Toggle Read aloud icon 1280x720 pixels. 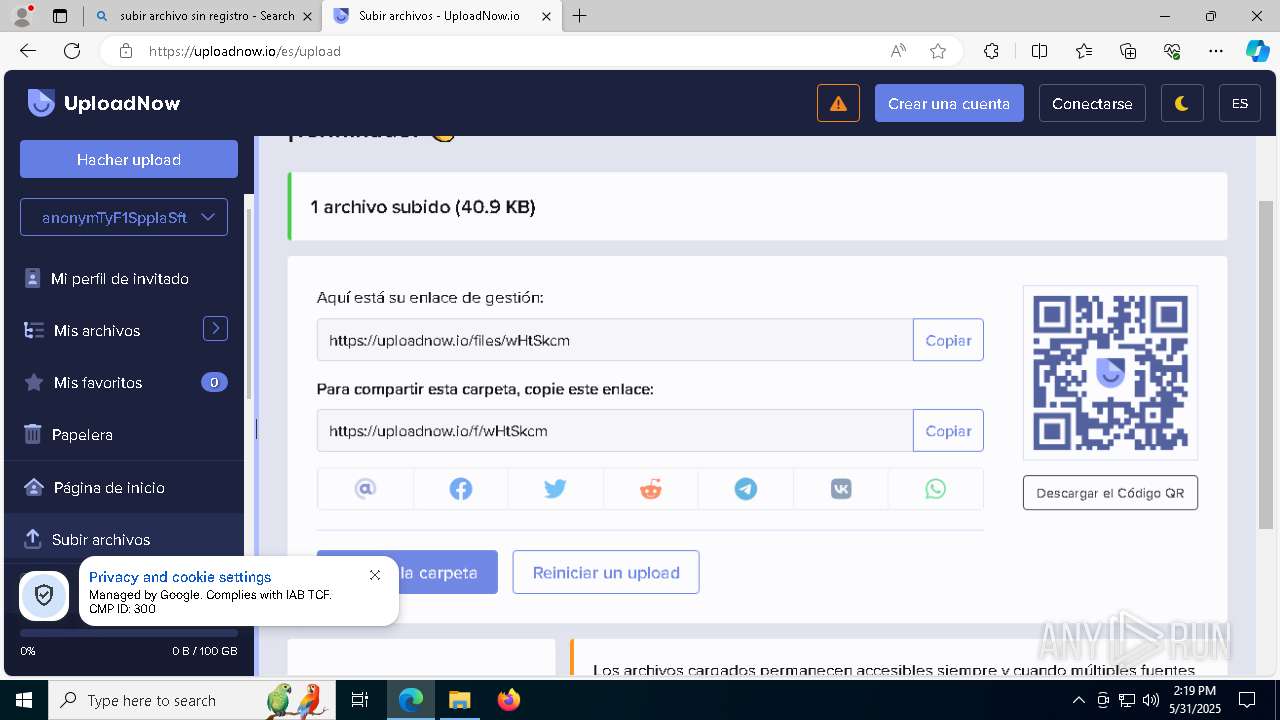(898, 51)
